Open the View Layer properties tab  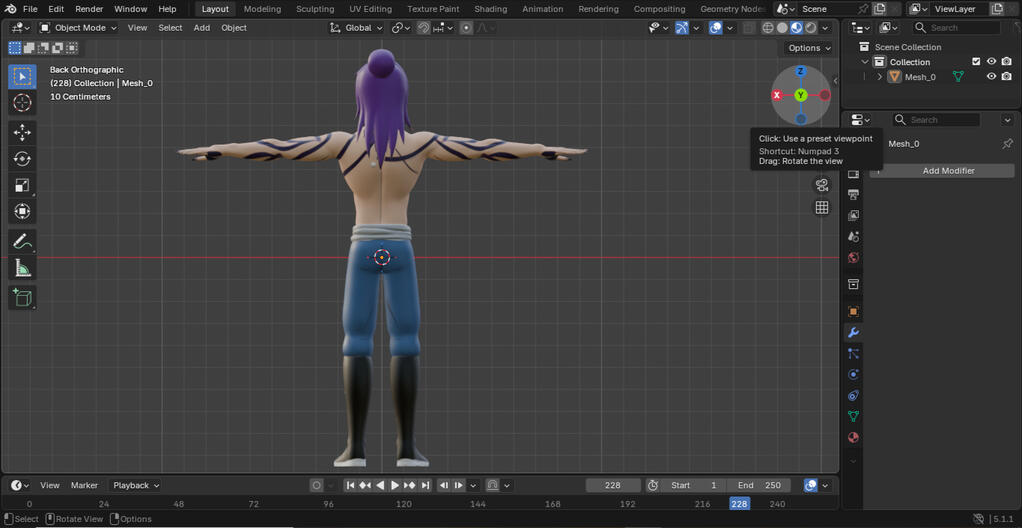coord(853,215)
